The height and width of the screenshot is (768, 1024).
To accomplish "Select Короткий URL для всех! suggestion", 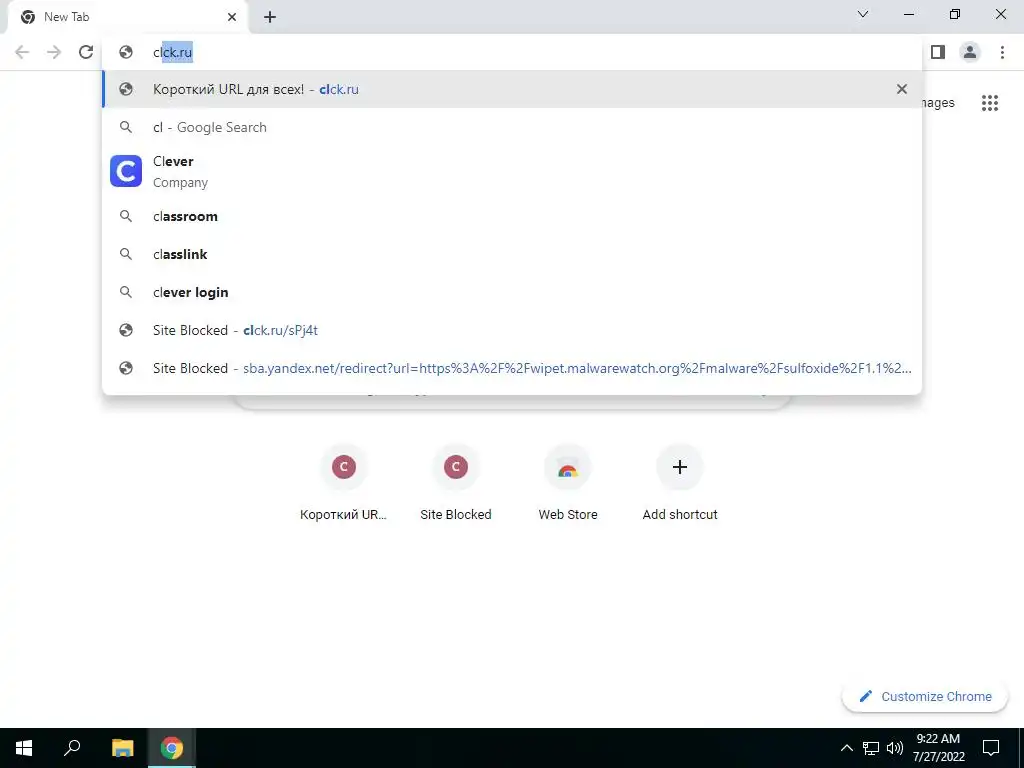I will [x=512, y=89].
